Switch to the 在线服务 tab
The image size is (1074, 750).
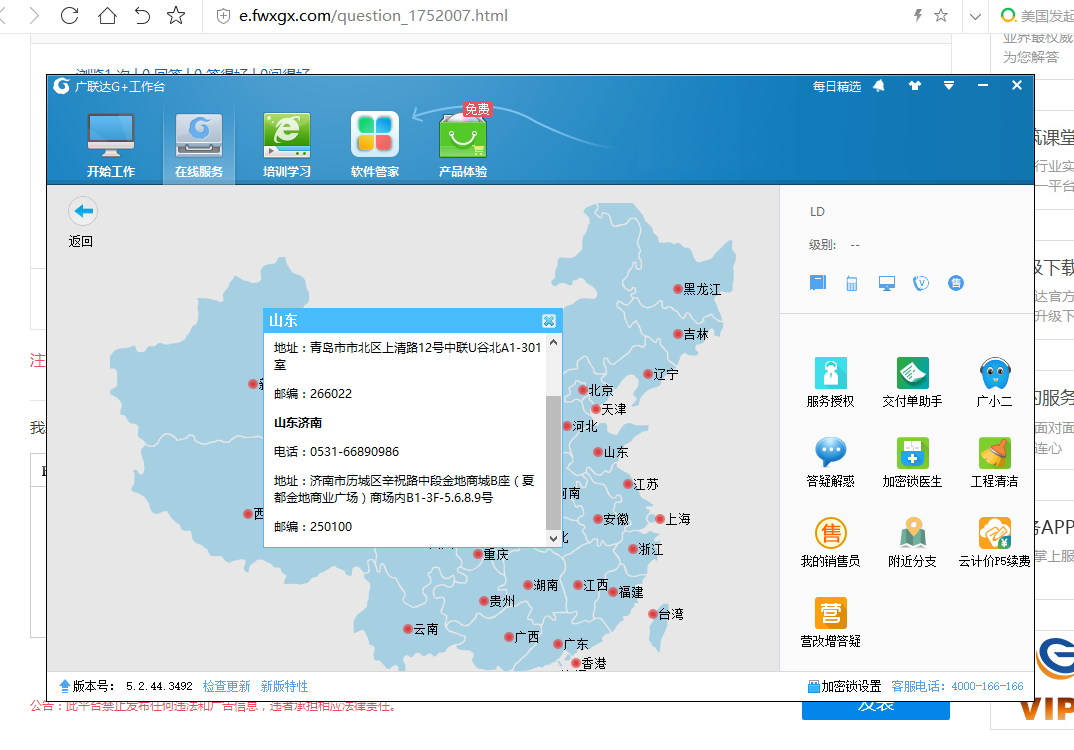(x=199, y=146)
